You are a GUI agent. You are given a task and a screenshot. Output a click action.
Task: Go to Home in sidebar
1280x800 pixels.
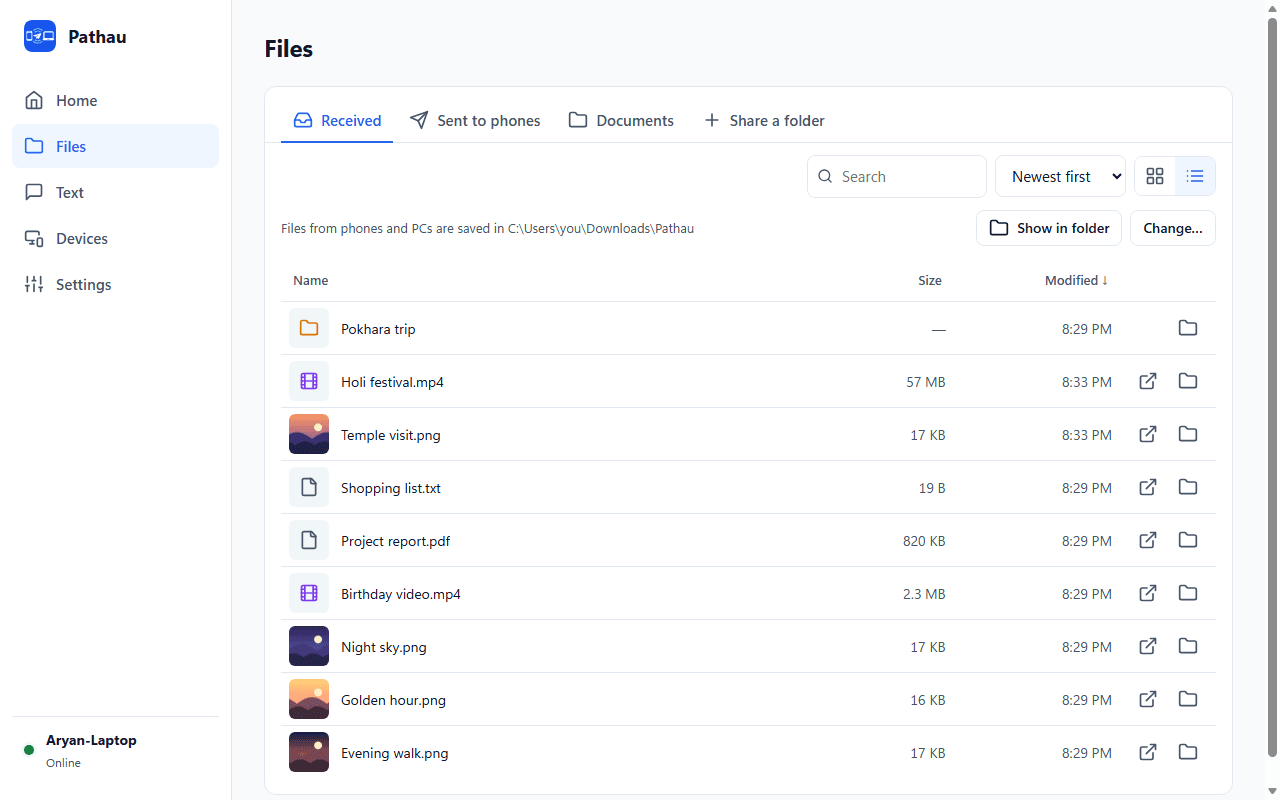point(115,100)
